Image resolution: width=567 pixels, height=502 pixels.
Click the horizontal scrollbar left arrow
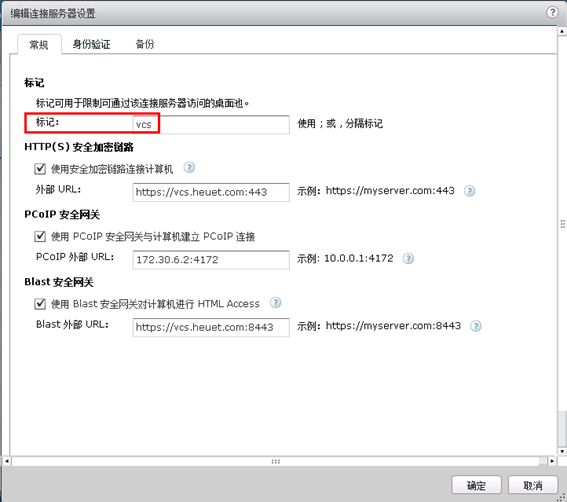pos(7,461)
